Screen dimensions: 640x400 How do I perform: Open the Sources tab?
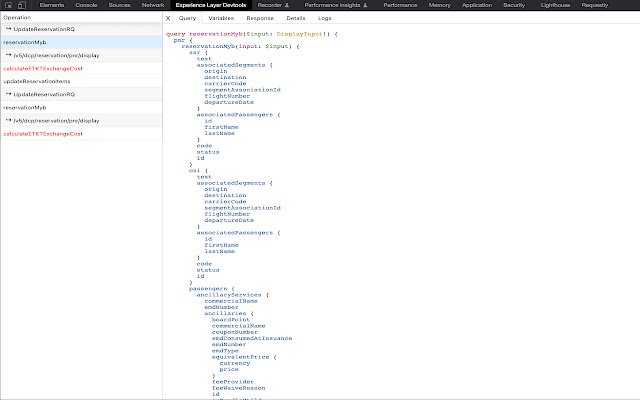pos(119,5)
